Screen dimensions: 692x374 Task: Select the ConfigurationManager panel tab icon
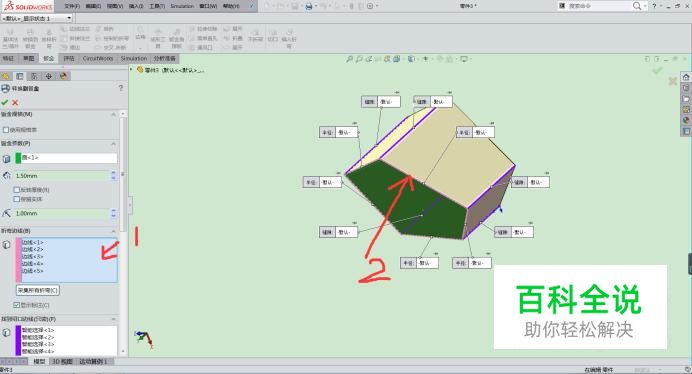(x=34, y=76)
